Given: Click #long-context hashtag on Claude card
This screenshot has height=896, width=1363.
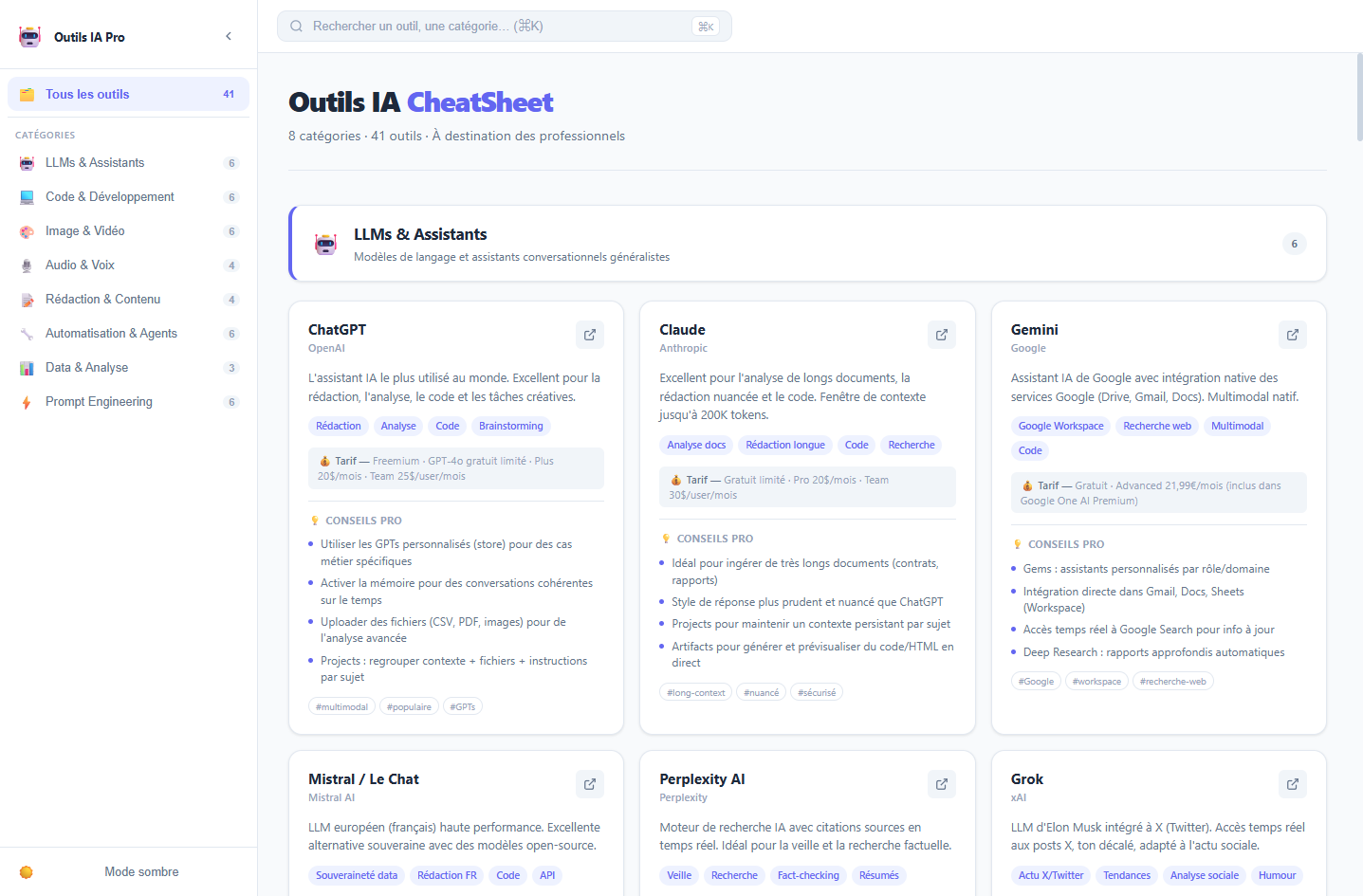Looking at the screenshot, I should point(696,693).
